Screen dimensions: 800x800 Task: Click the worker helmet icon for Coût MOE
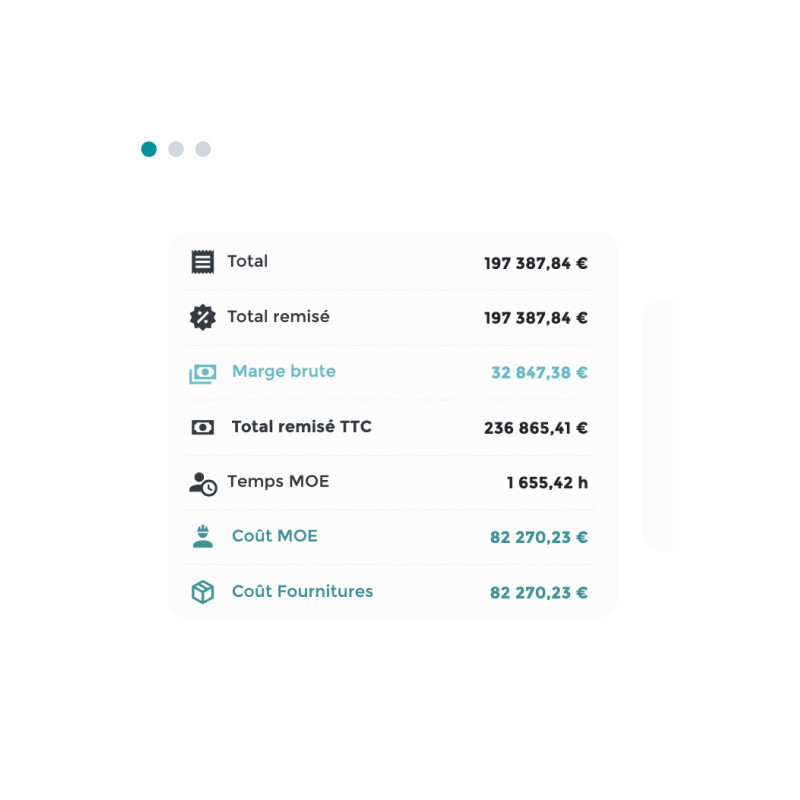click(x=203, y=537)
